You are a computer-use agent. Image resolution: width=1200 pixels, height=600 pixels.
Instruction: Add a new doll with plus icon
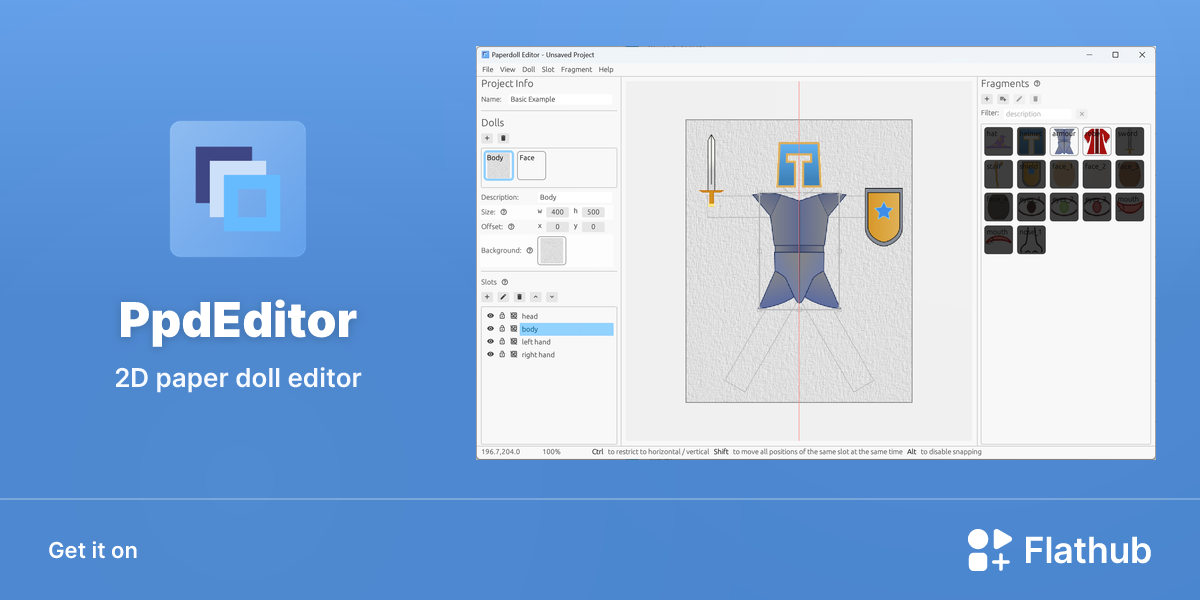tap(487, 138)
